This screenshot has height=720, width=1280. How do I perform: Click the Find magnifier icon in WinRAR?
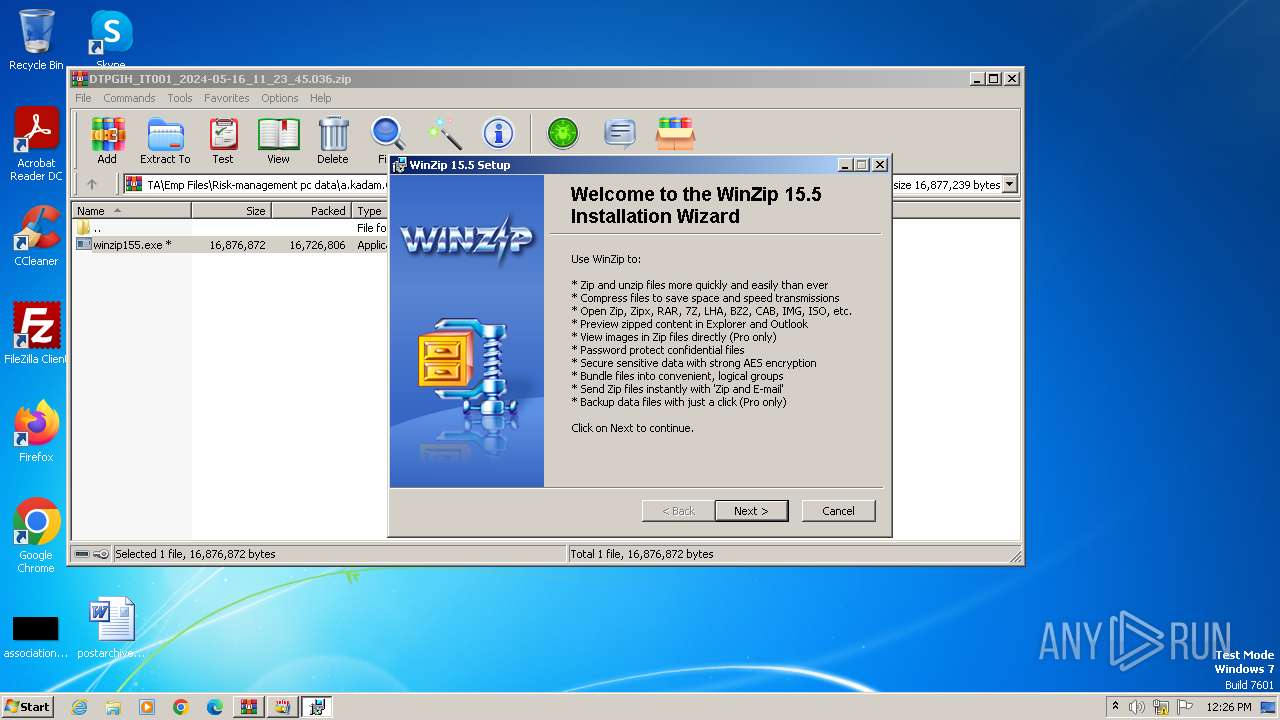[x=386, y=135]
